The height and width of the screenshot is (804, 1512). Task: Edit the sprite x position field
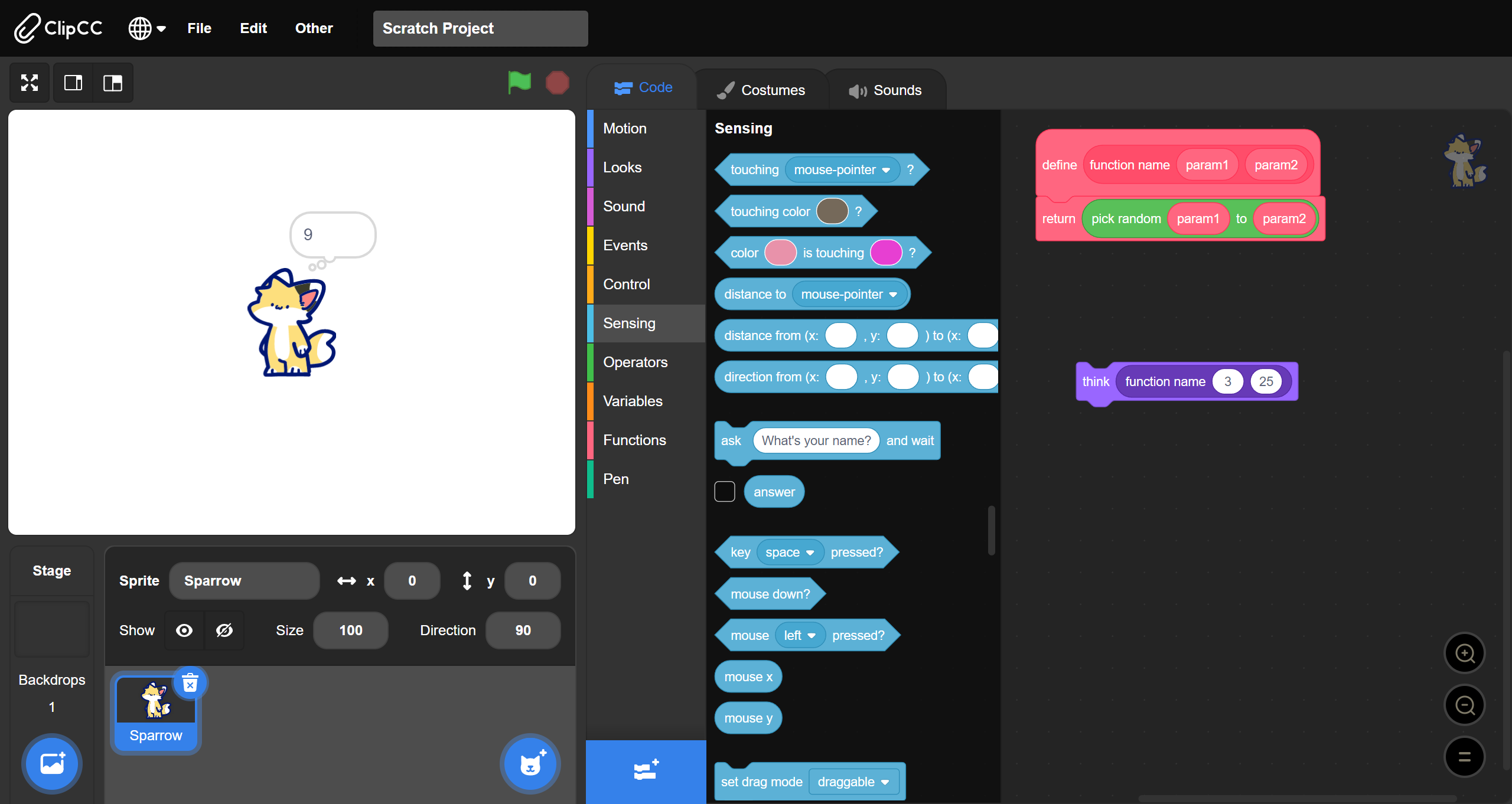tap(412, 581)
